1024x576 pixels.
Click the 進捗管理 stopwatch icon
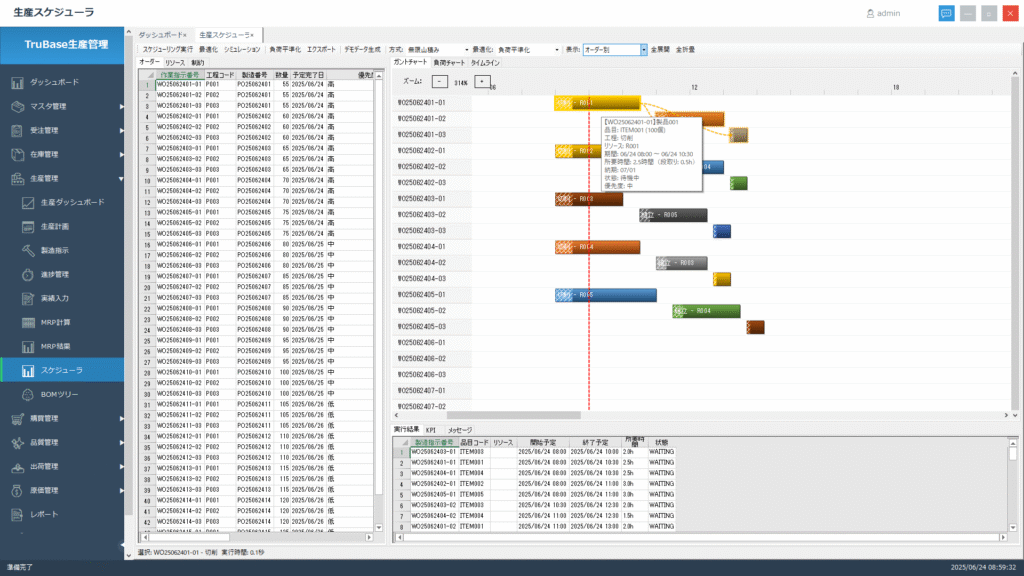[x=28, y=274]
